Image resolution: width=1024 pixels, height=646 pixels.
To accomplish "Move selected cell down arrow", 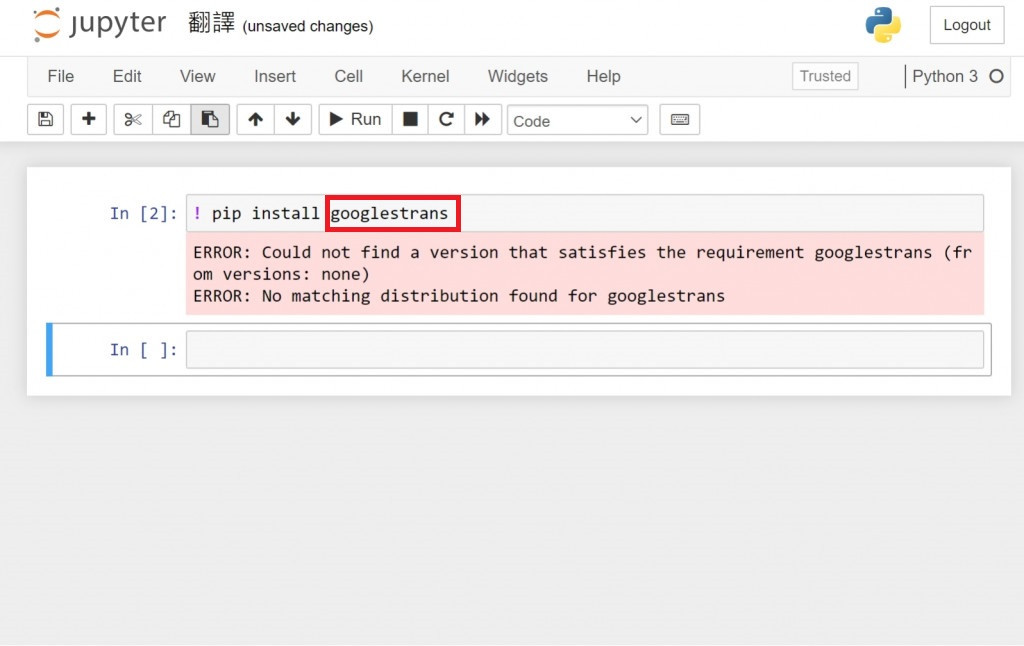I will pos(293,120).
